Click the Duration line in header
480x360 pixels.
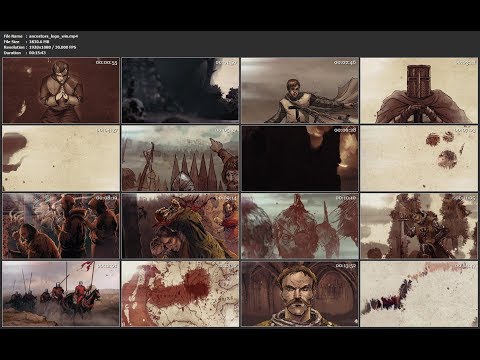click(25, 53)
